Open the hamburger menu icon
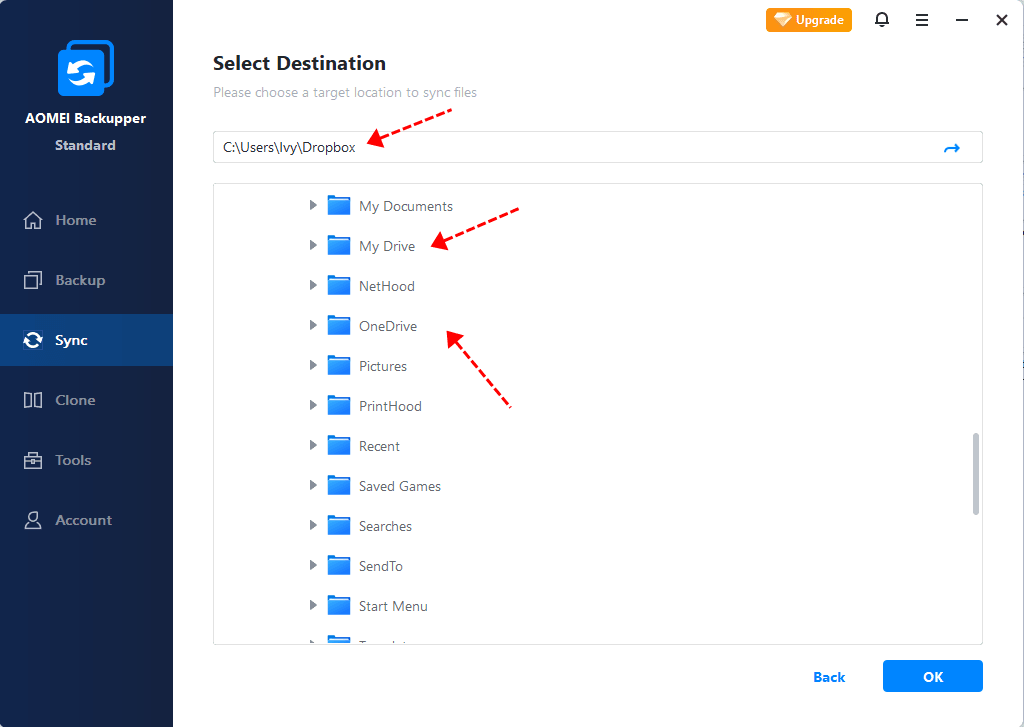This screenshot has width=1024, height=727. tap(921, 20)
